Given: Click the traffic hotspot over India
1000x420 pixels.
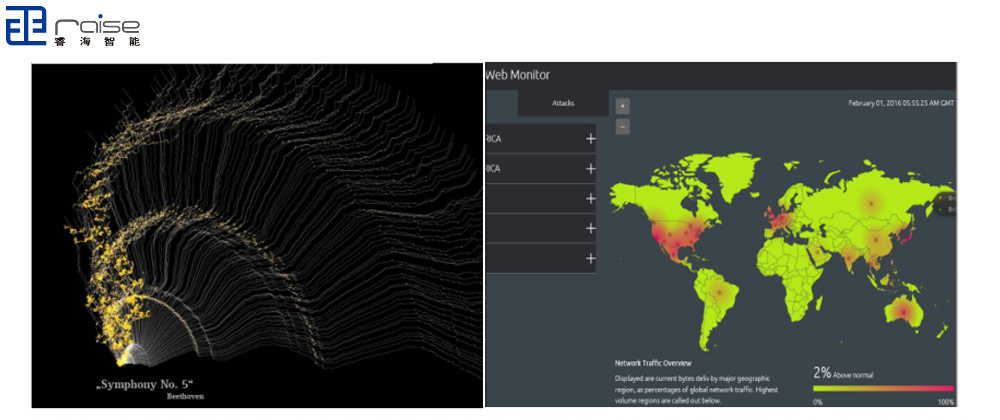Looking at the screenshot, I should pos(851,256).
